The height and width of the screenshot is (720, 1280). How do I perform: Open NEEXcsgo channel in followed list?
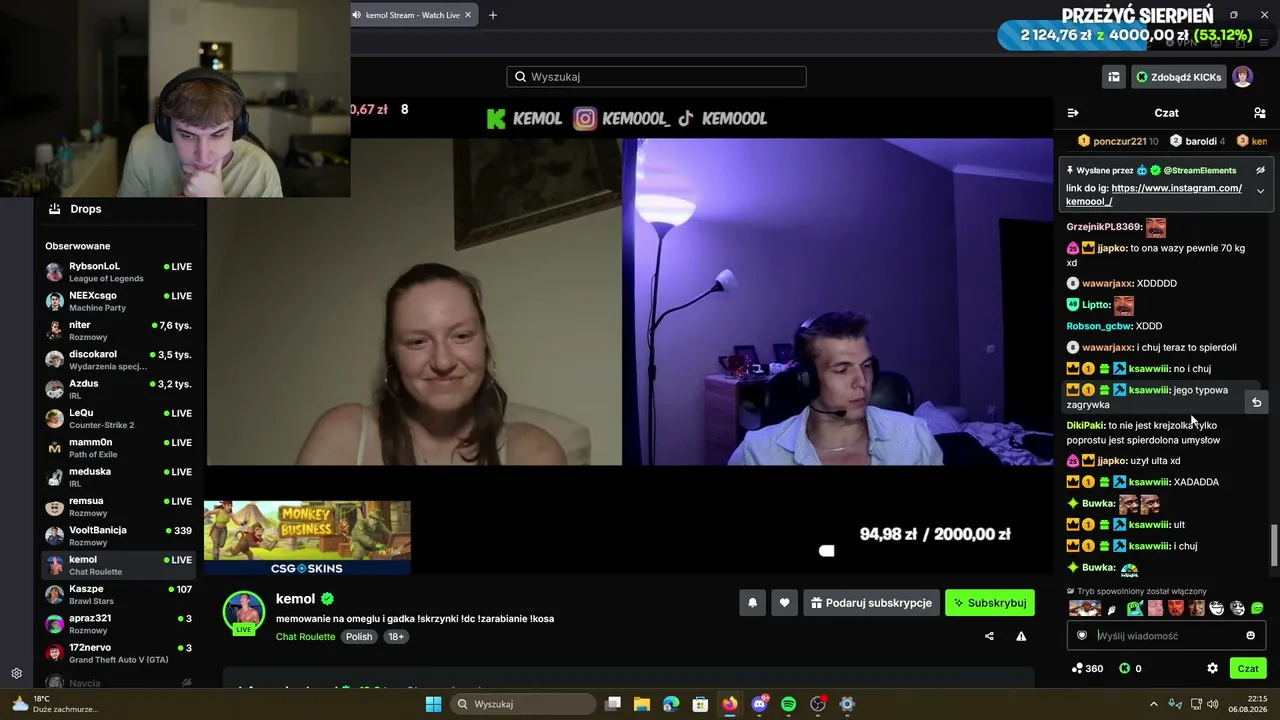118,301
